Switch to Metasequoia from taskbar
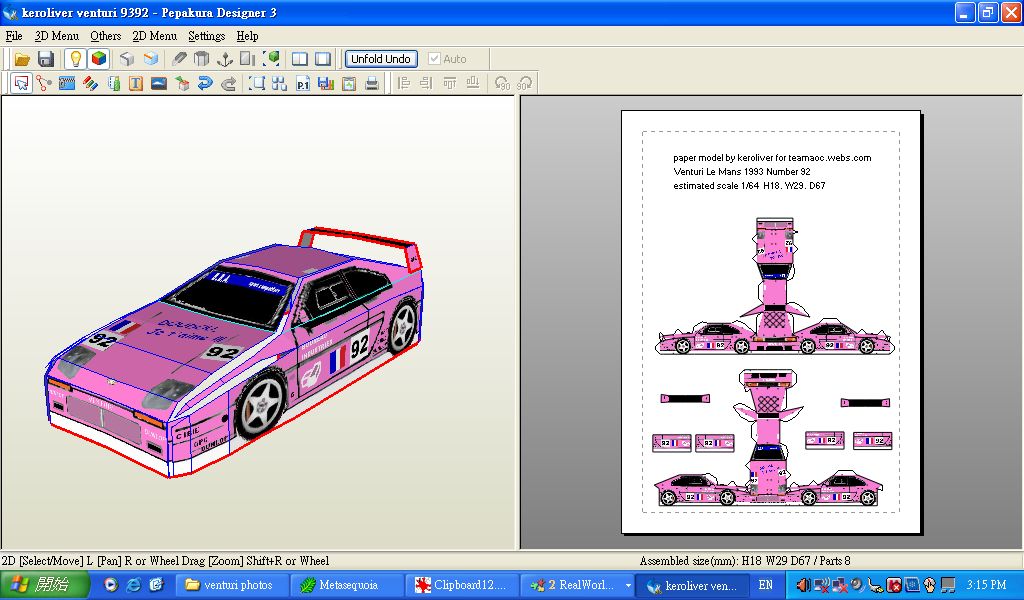 pos(347,585)
